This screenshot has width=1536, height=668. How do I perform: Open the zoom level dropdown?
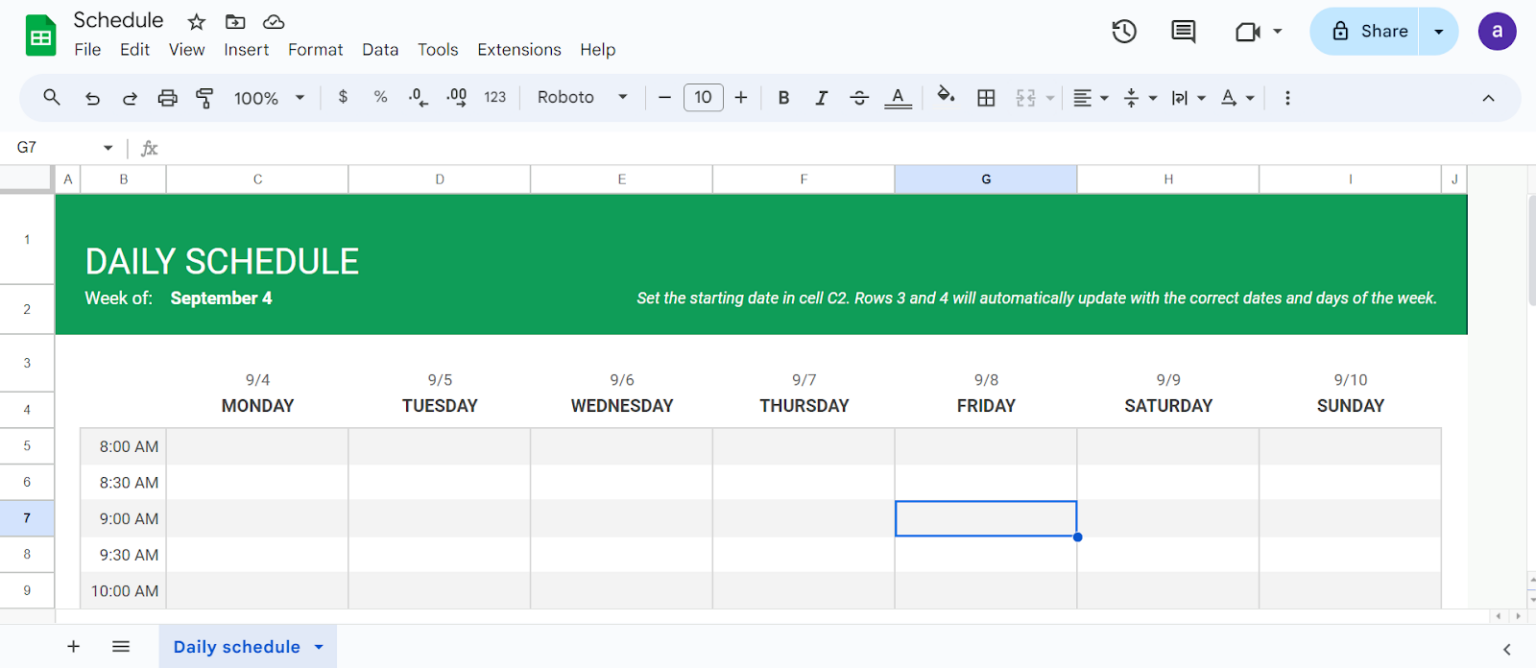click(x=268, y=97)
